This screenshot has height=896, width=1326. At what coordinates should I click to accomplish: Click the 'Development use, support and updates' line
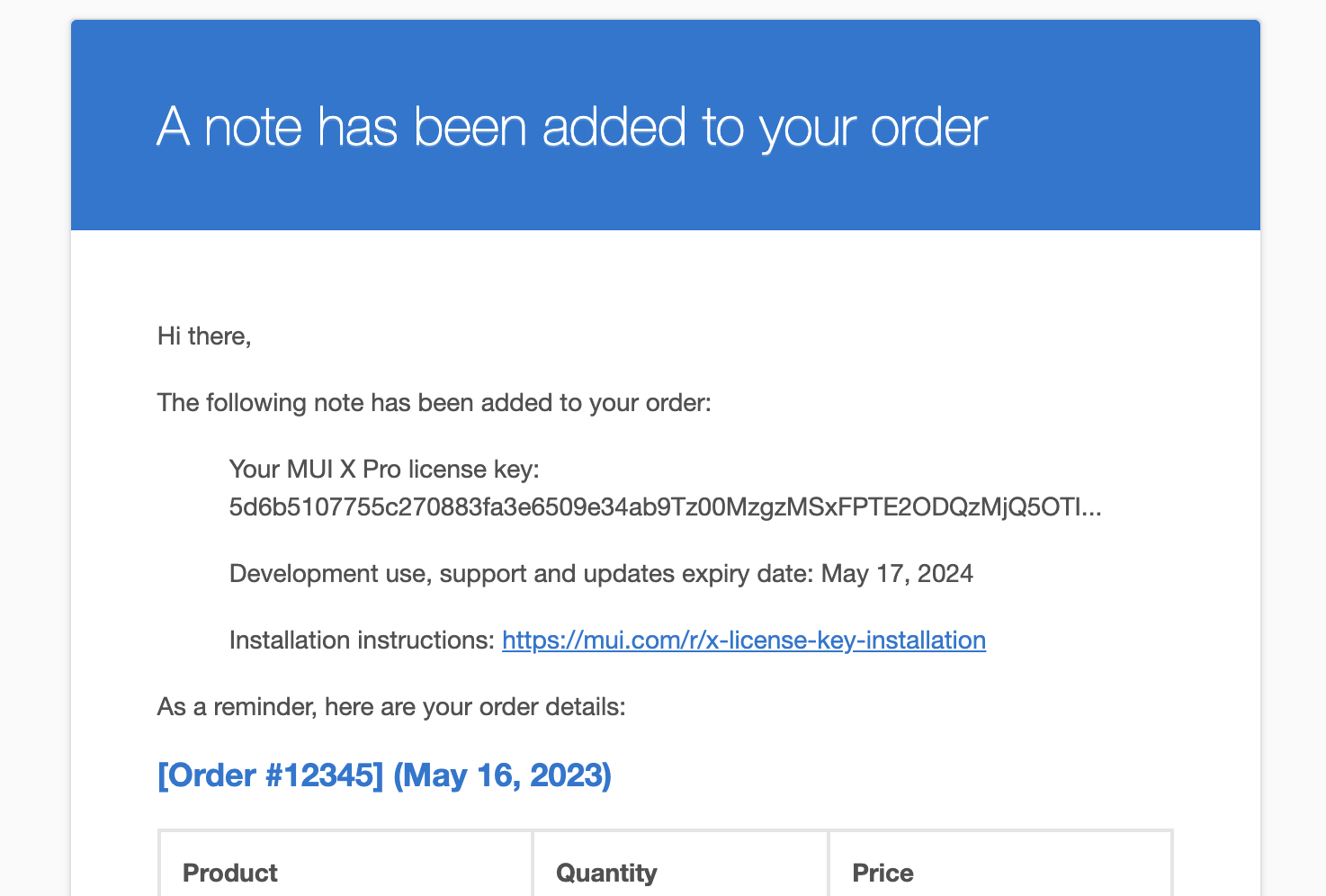pos(601,574)
